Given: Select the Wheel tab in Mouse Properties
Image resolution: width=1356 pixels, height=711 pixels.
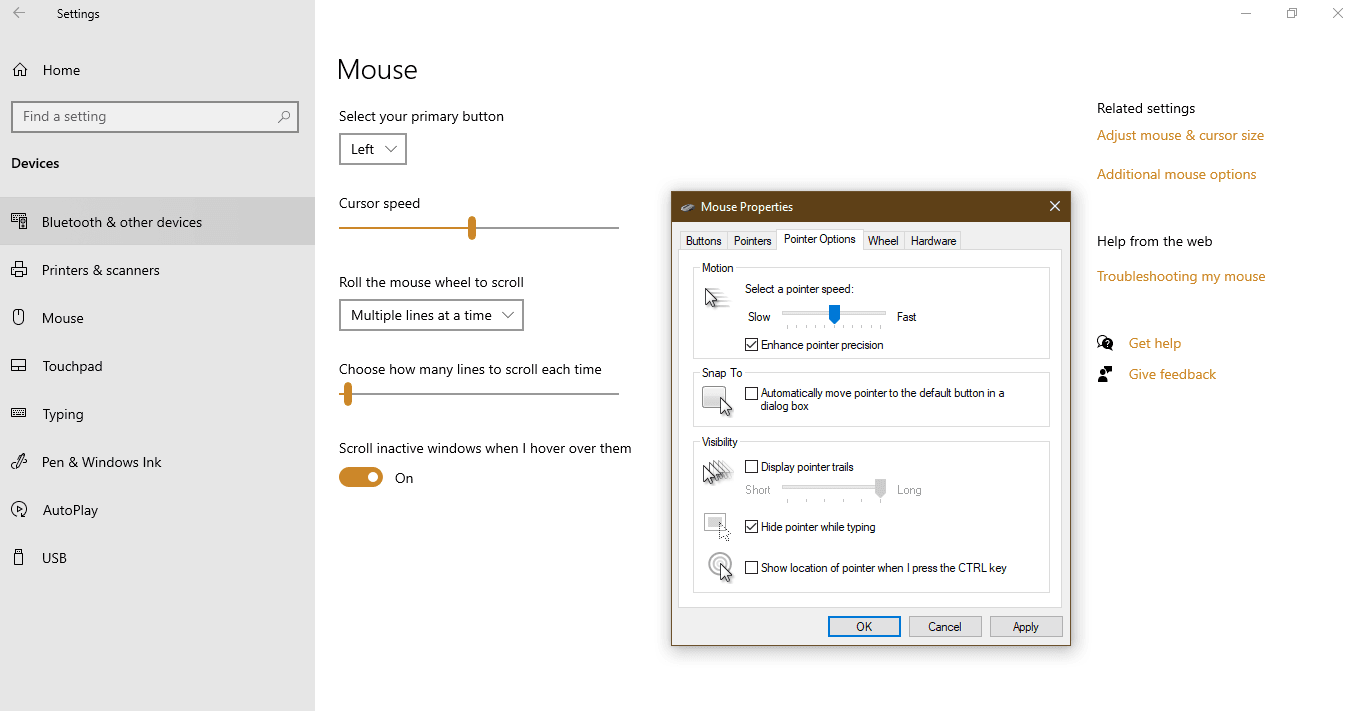Looking at the screenshot, I should (x=883, y=240).
